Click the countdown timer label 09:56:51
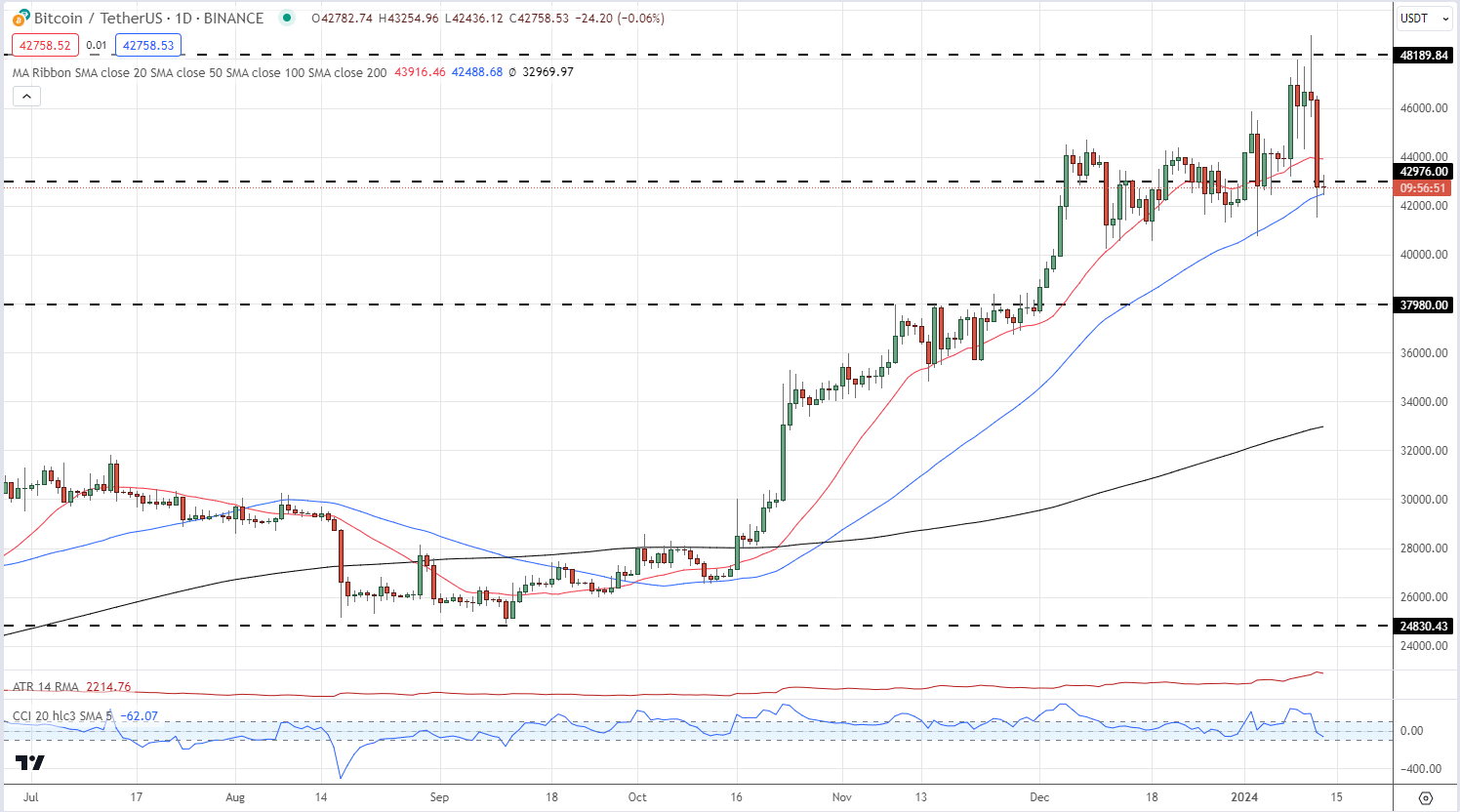1460x812 pixels. pos(1424,188)
